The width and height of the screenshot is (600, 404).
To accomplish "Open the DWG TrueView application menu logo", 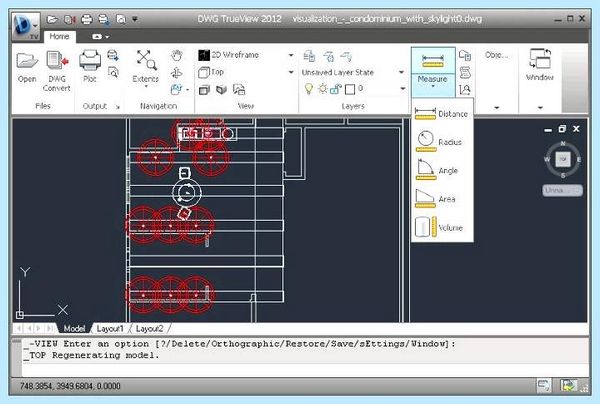I will coord(25,26).
